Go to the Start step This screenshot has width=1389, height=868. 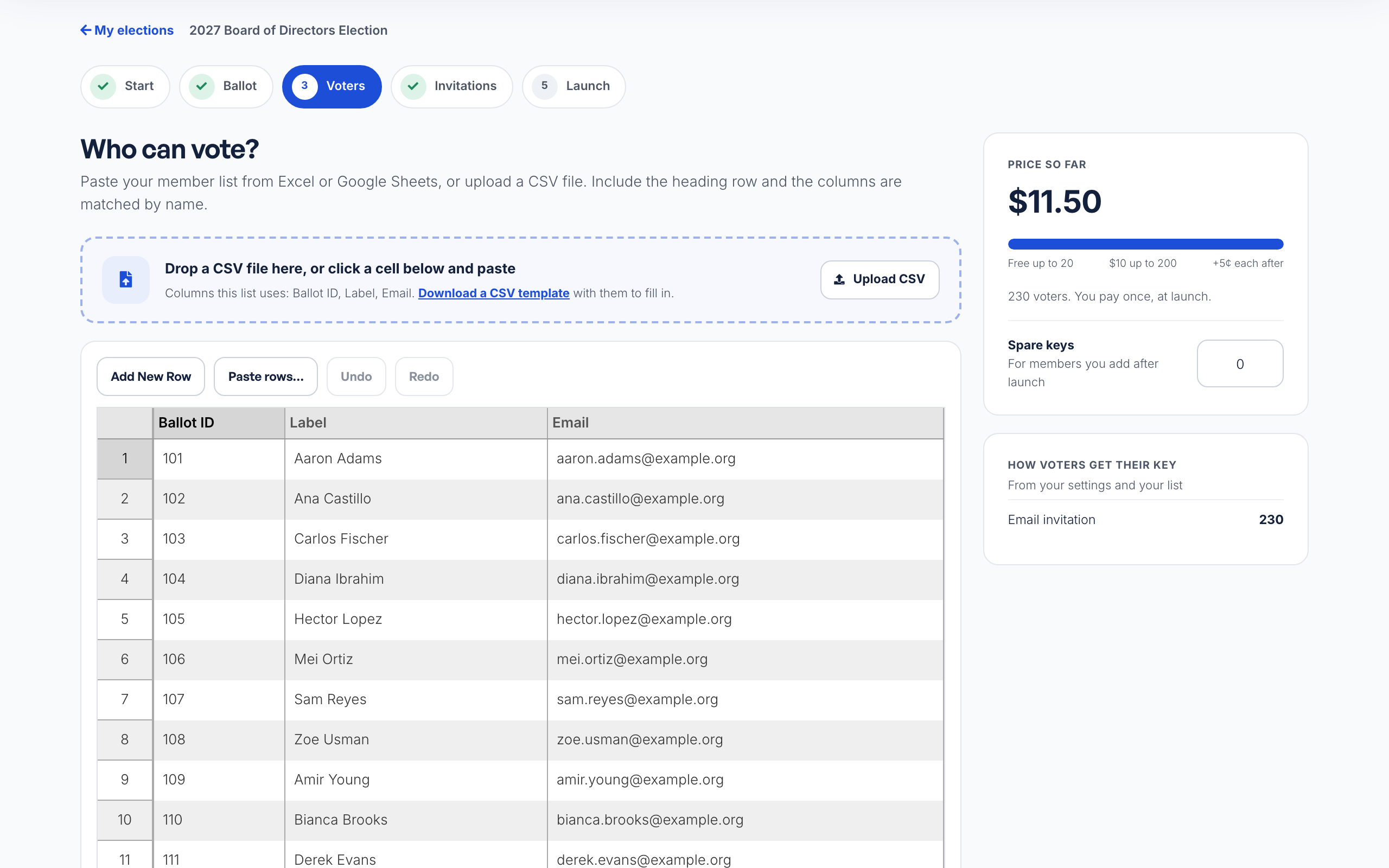click(x=125, y=86)
